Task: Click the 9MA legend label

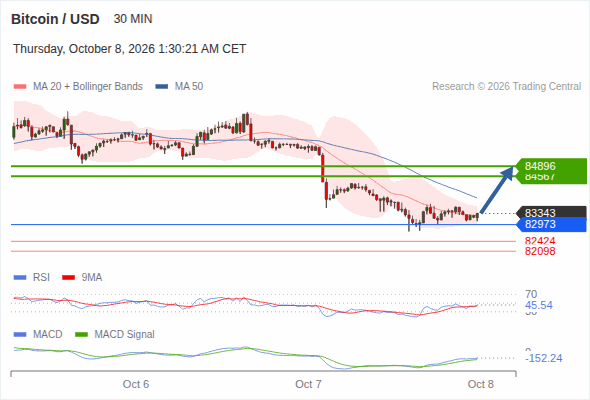Action: pyautogui.click(x=92, y=278)
